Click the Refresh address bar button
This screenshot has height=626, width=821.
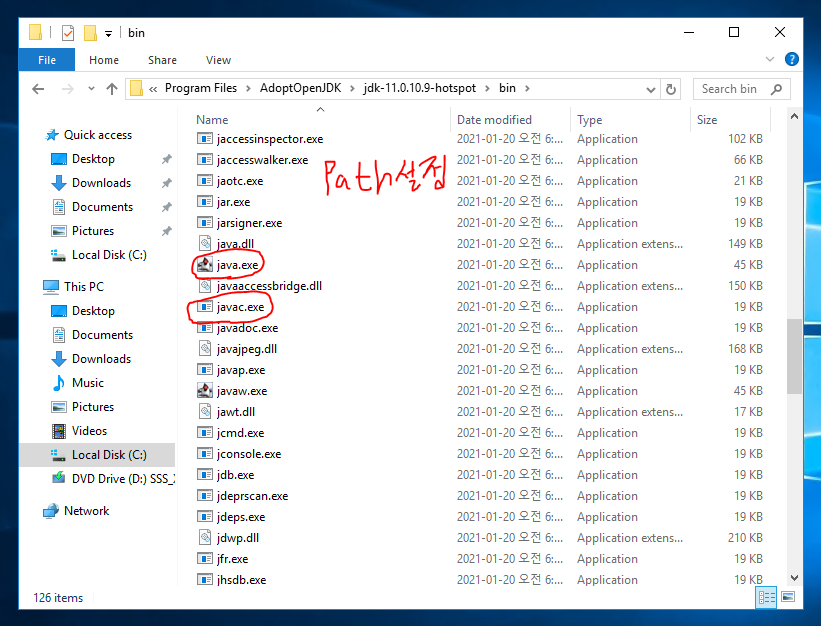(x=671, y=89)
